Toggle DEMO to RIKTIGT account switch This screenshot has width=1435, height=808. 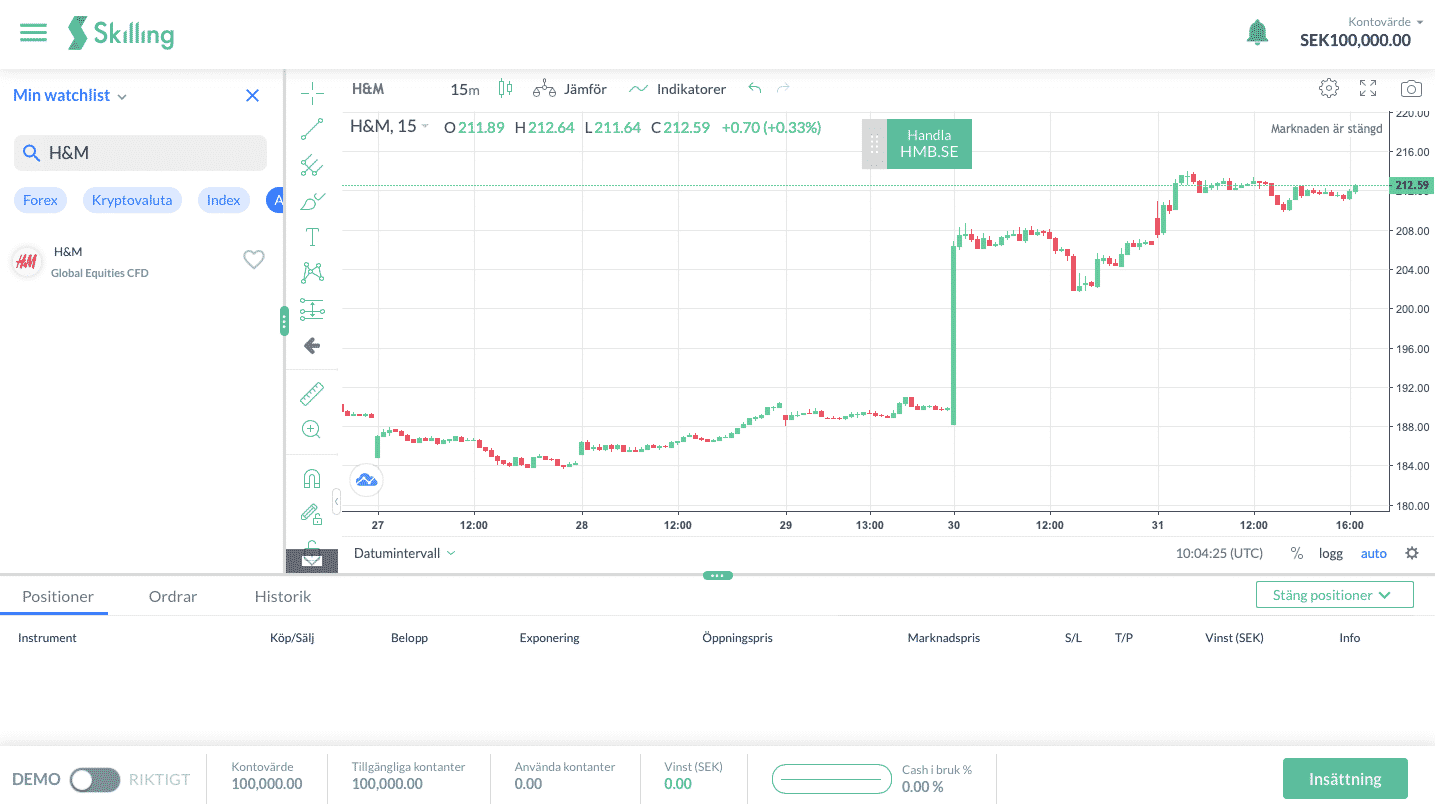click(95, 779)
